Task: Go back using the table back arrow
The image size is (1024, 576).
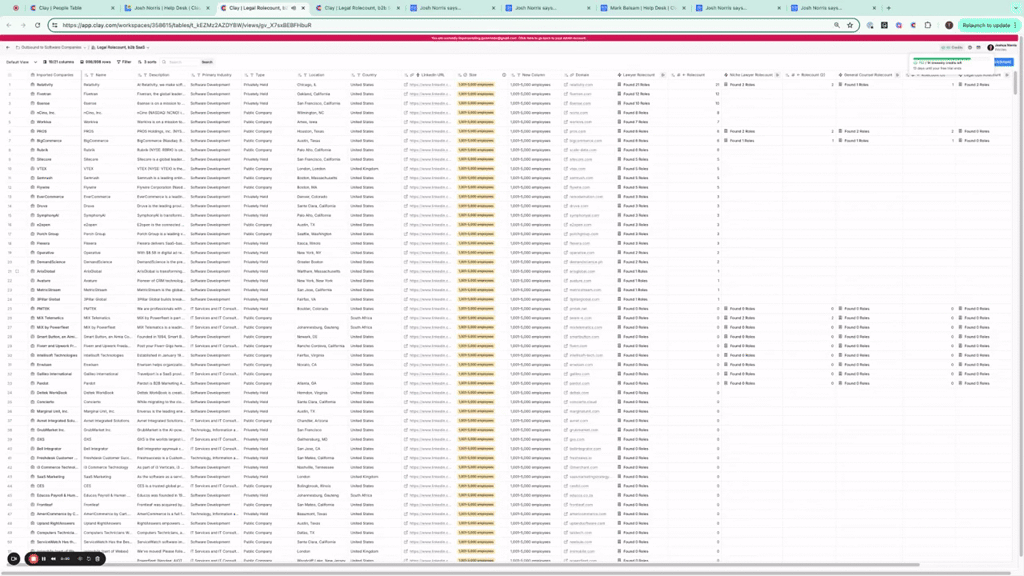Action: pos(8,47)
